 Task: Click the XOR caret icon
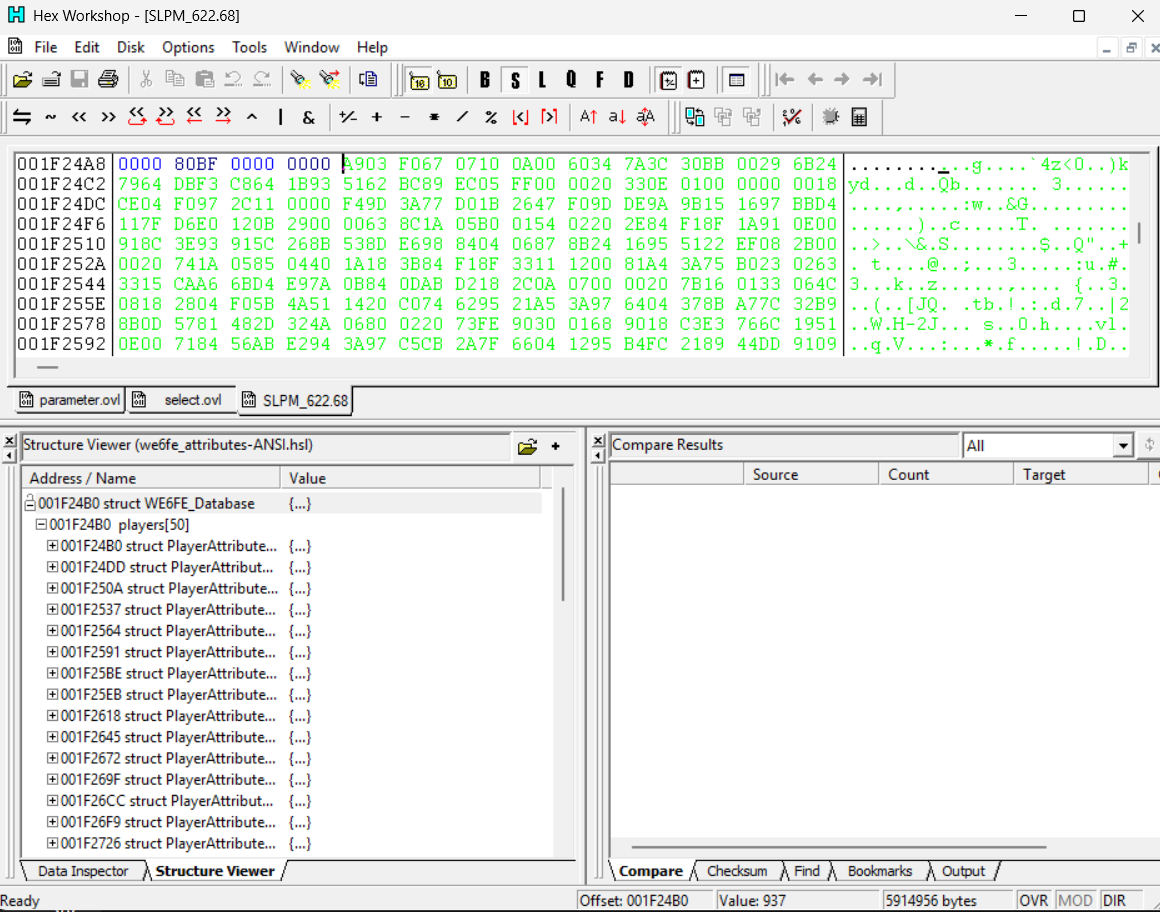pyautogui.click(x=252, y=117)
